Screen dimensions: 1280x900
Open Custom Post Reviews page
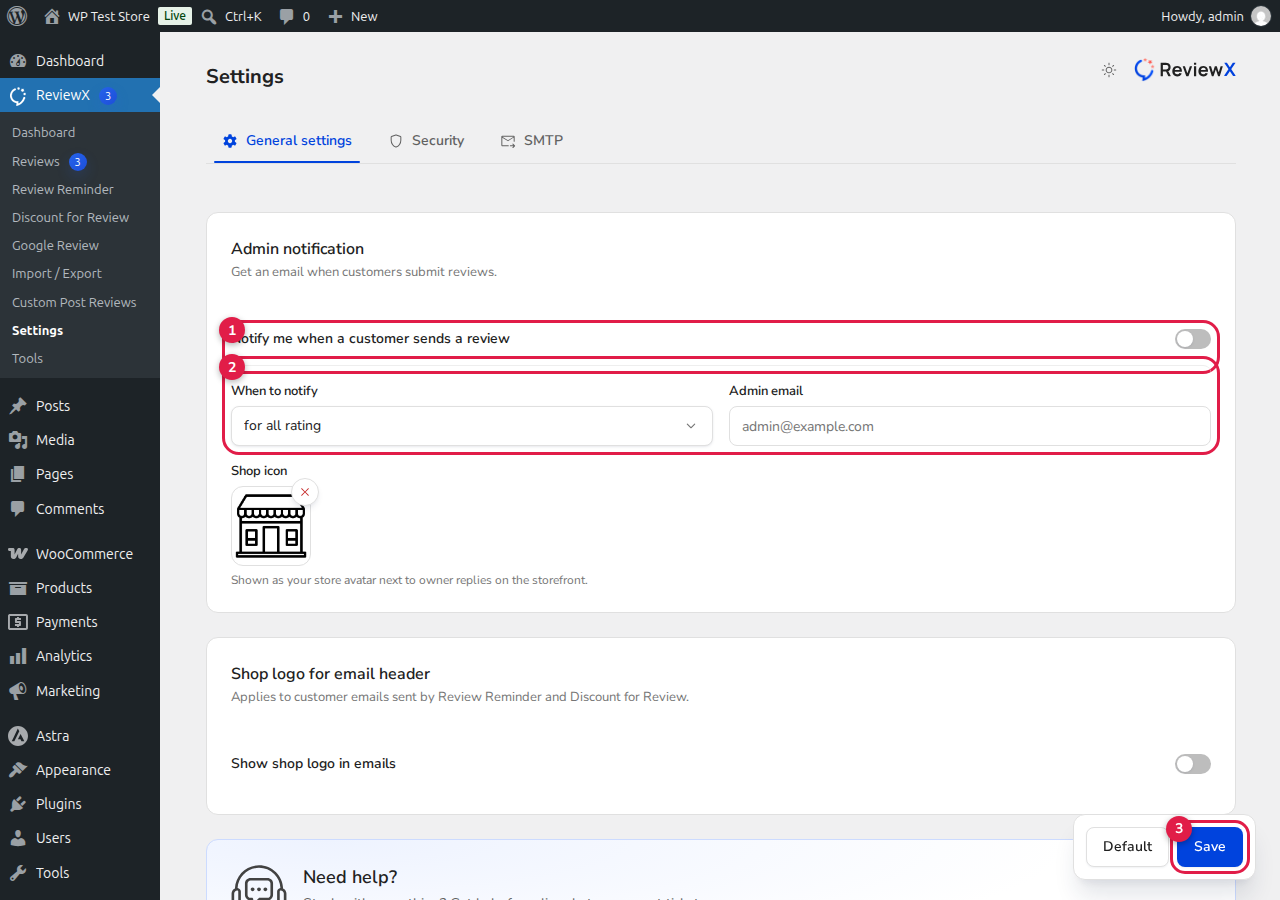coord(80,302)
